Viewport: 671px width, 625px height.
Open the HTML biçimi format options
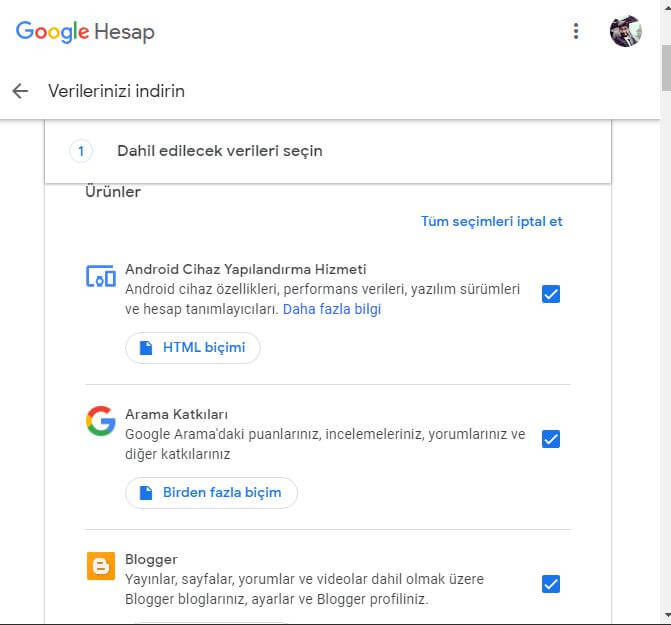coord(193,348)
